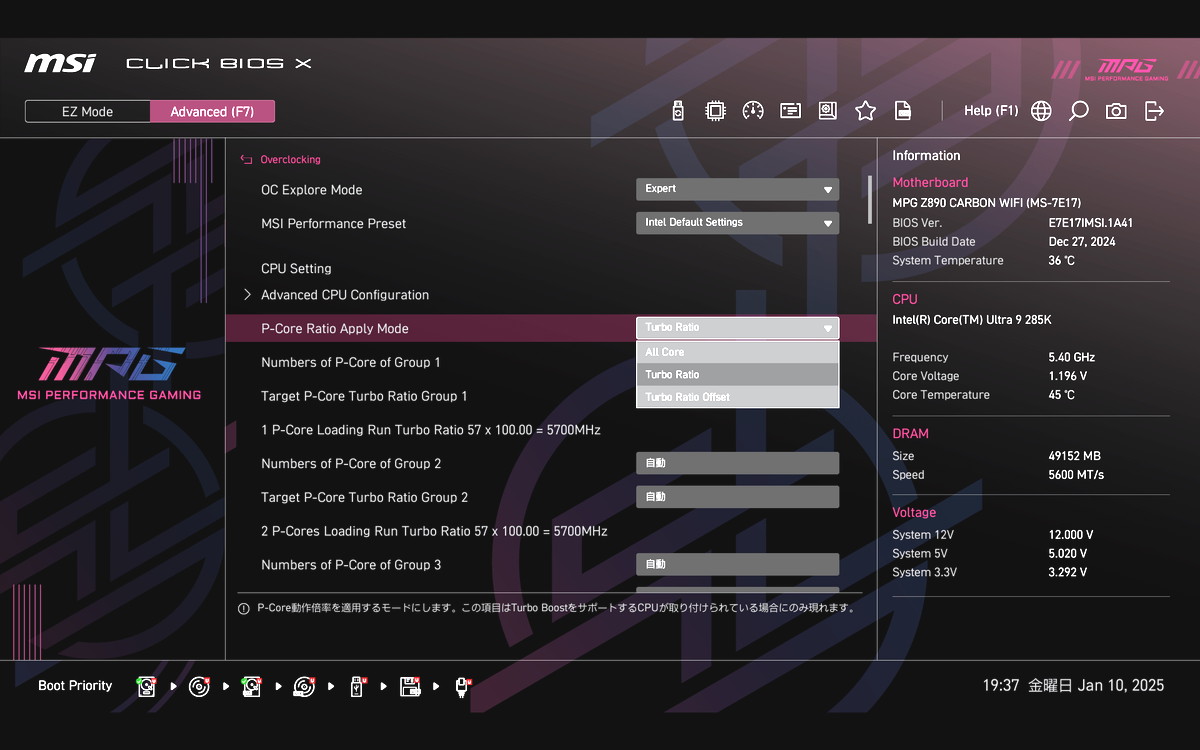Open the M-Flash USB update icon
This screenshot has width=1200, height=750.
pos(678,111)
